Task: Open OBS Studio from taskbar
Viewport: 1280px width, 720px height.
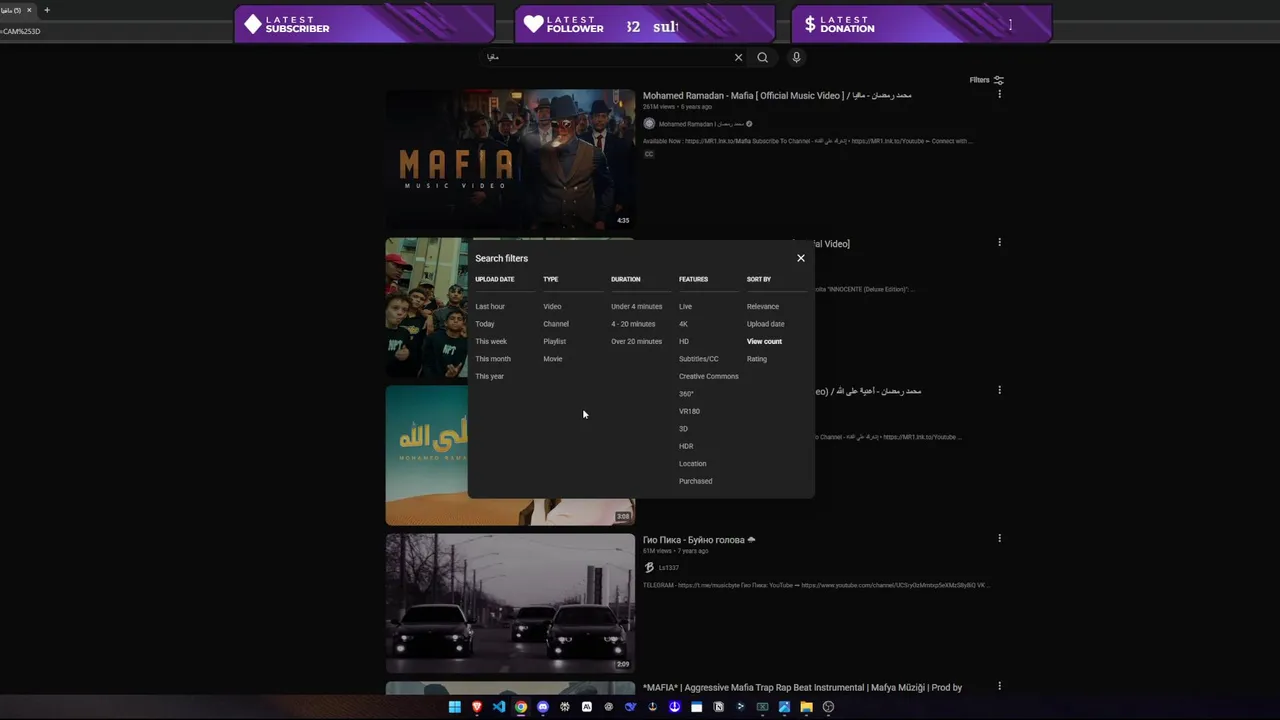Action: pyautogui.click(x=828, y=707)
